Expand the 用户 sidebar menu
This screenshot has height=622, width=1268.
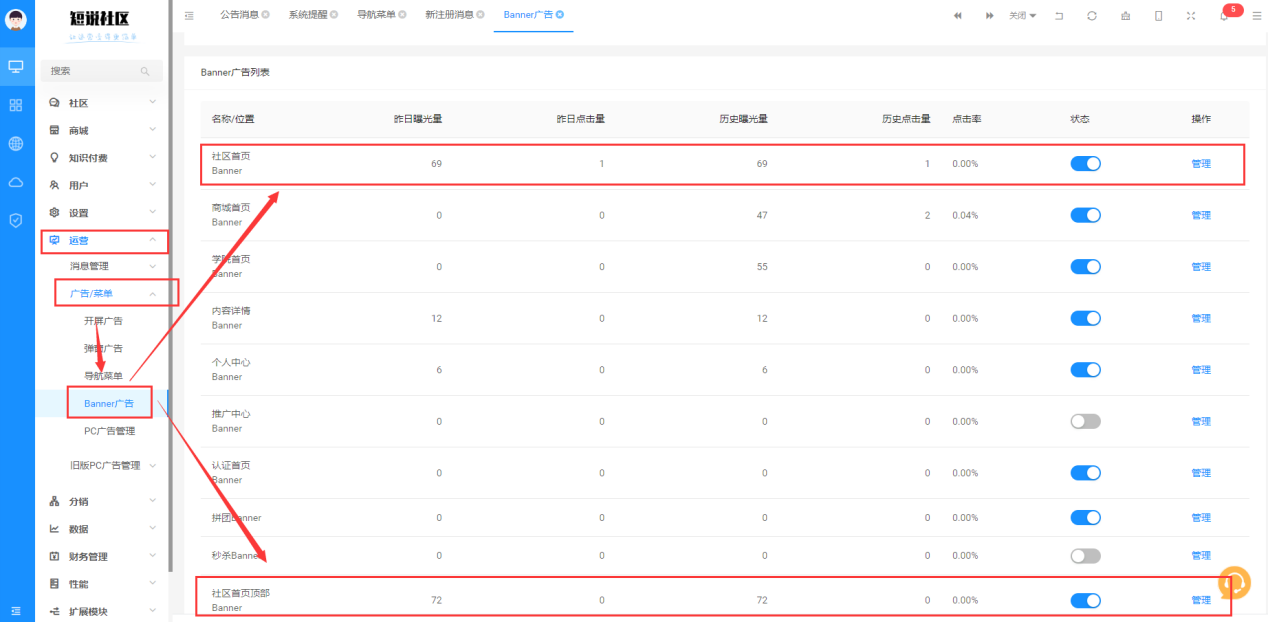pyautogui.click(x=103, y=185)
